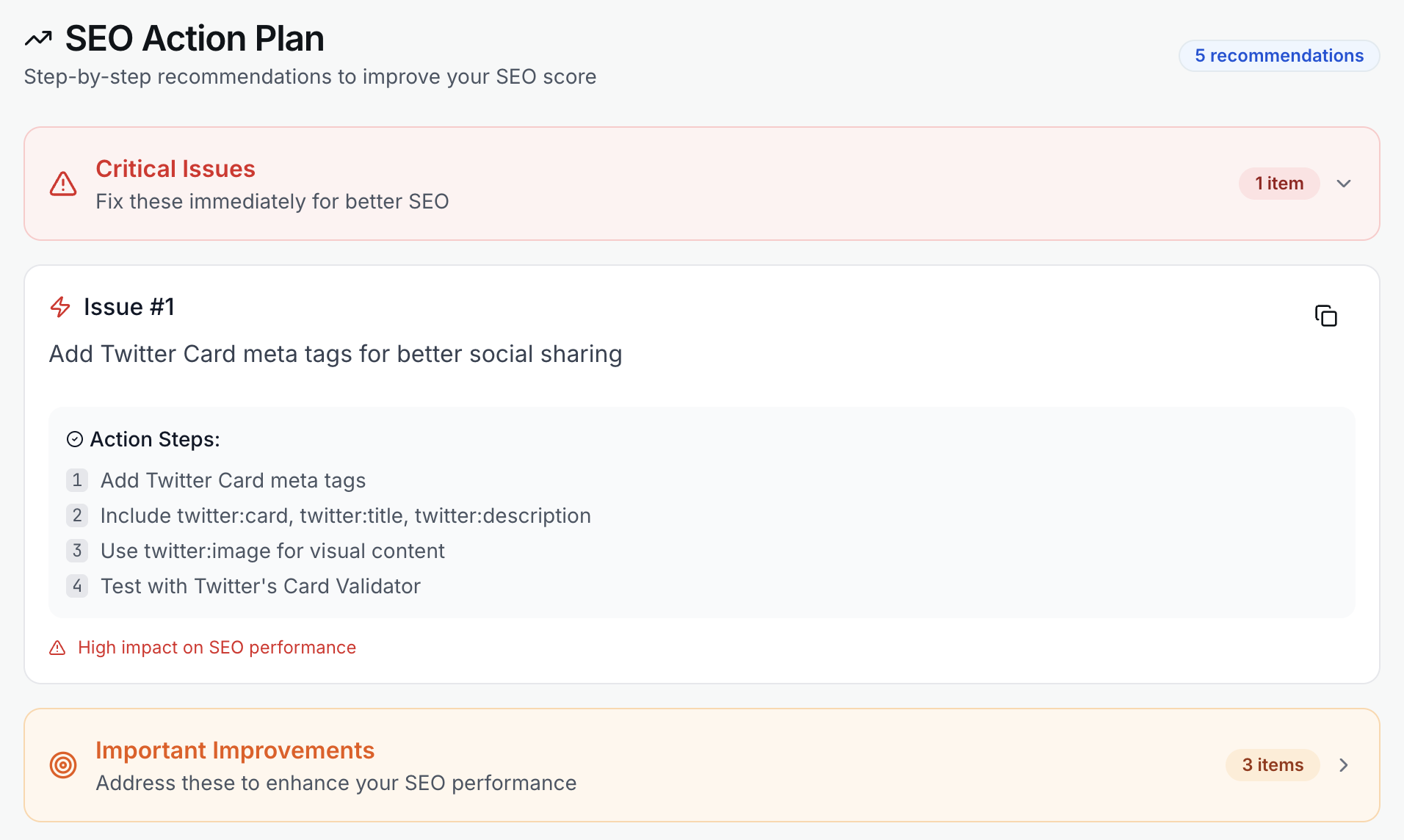Click step 'Add Twitter Card meta tags'
The height and width of the screenshot is (840, 1404).
tap(233, 480)
